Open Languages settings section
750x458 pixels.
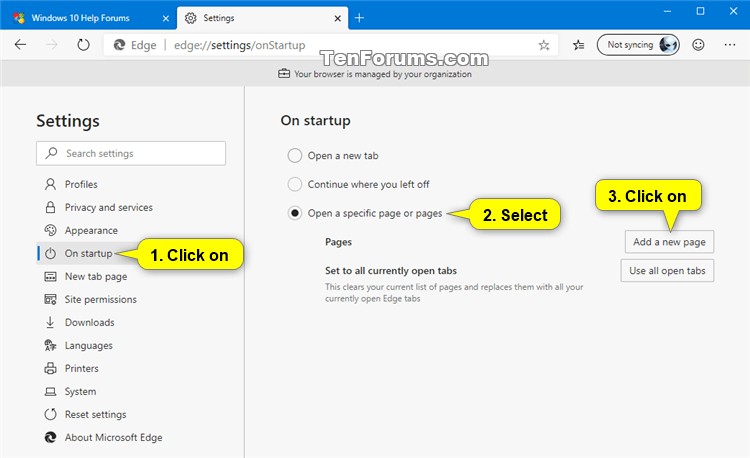pos(88,345)
